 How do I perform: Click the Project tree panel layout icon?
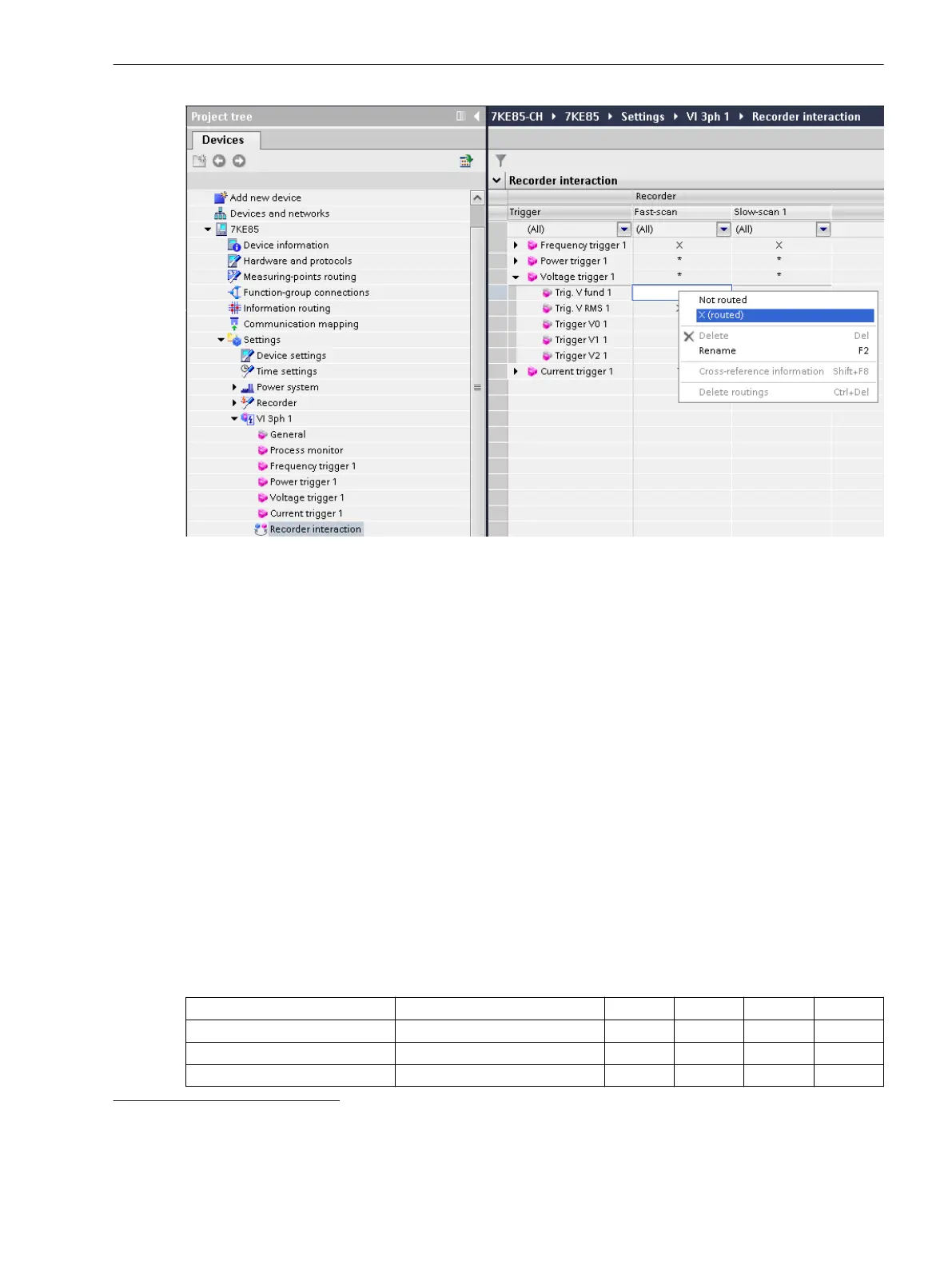tap(461, 117)
